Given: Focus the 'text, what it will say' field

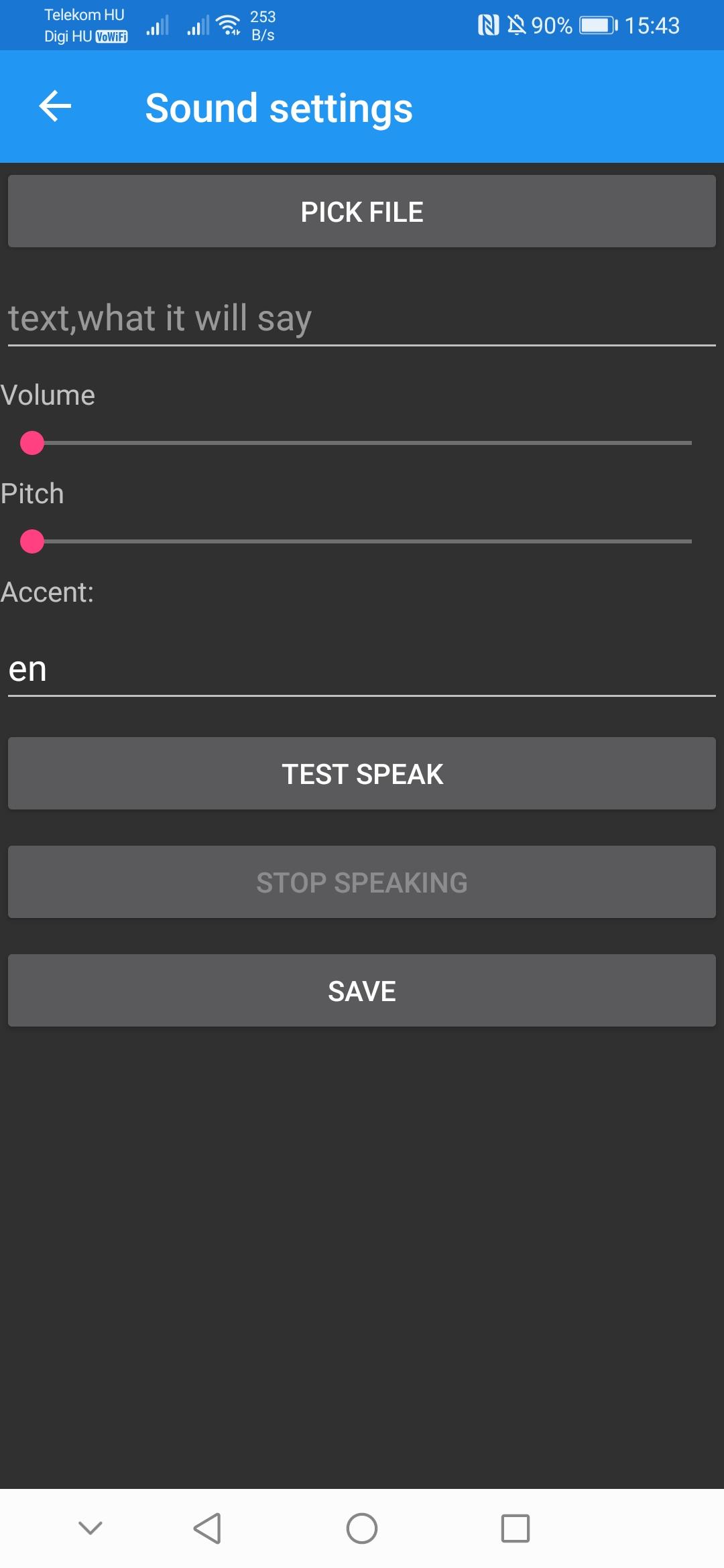Looking at the screenshot, I should 362,318.
